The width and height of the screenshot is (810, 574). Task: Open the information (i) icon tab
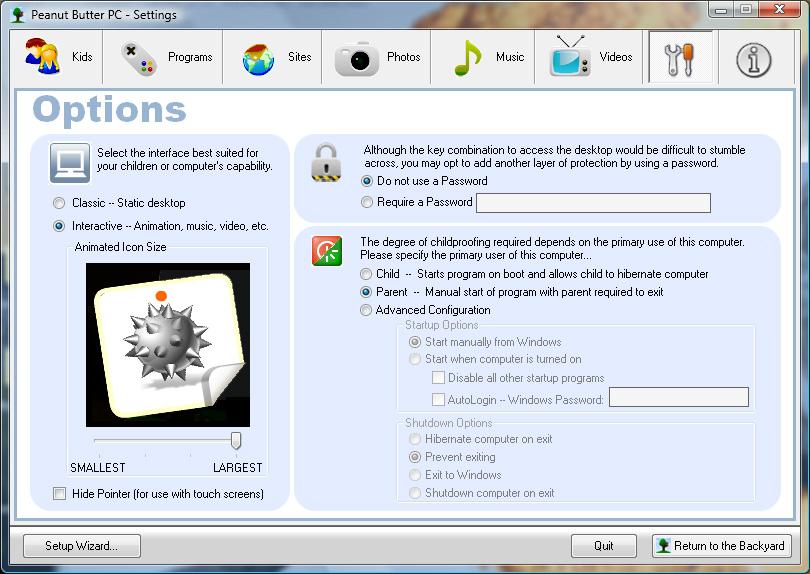point(754,59)
